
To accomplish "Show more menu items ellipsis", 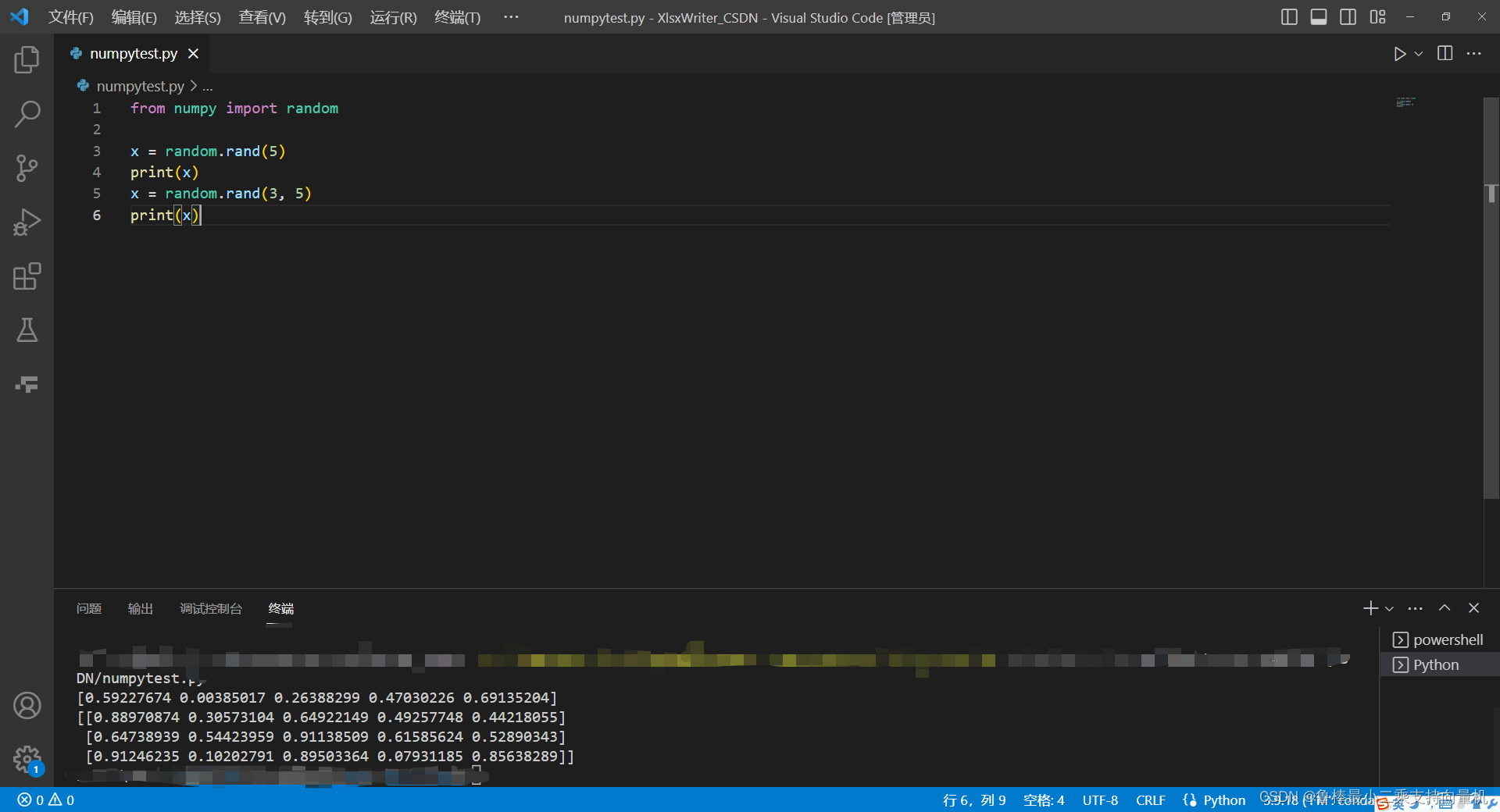I will pos(511,17).
